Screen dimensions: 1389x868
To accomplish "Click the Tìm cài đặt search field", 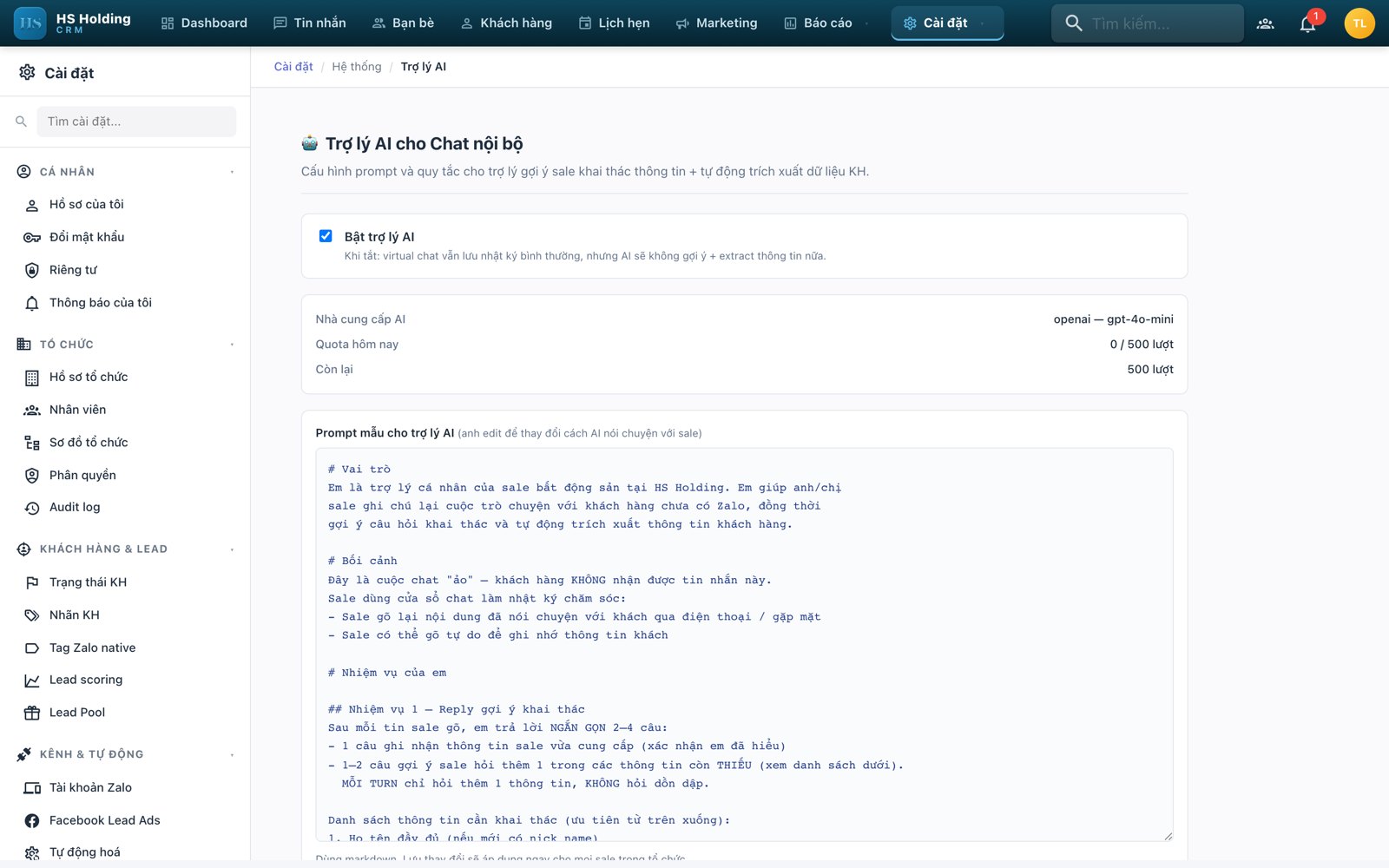I will (x=136, y=122).
